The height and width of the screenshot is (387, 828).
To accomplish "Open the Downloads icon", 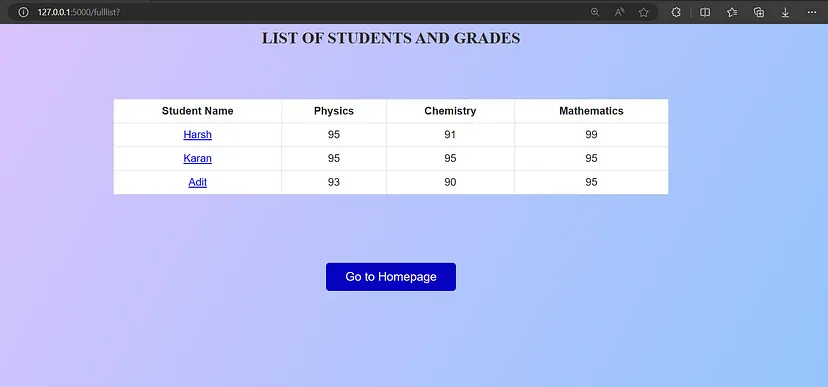I will 785,12.
